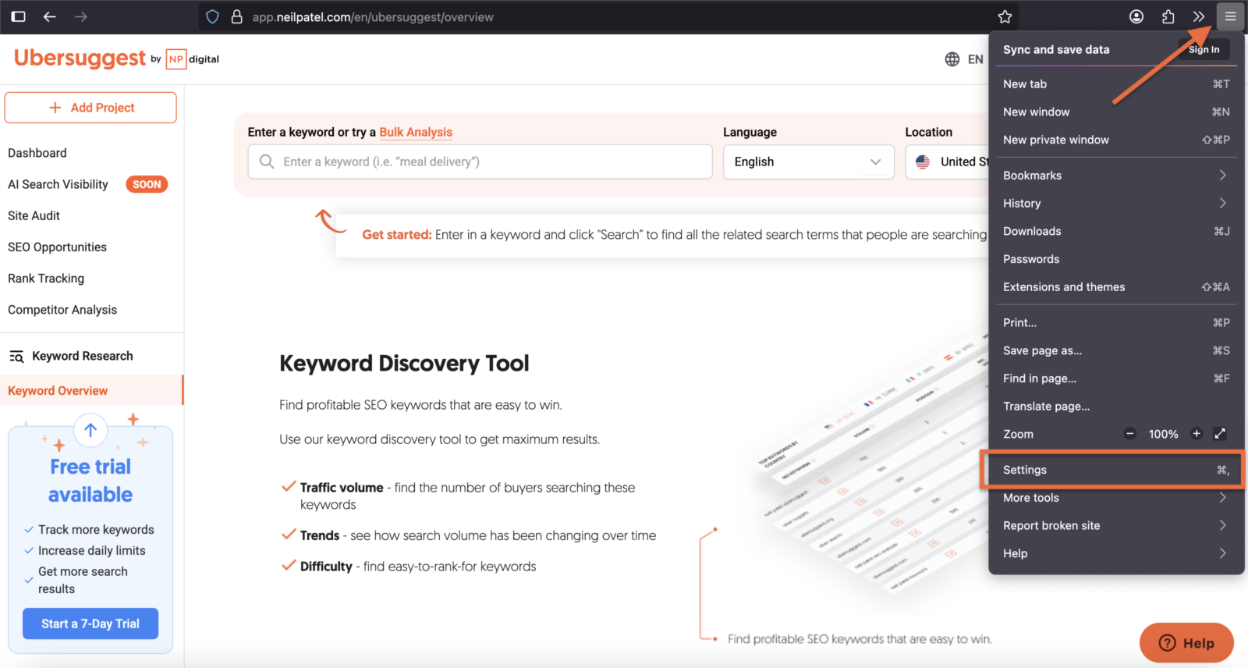Expand the History submenu
This screenshot has width=1248, height=668.
pos(1115,203)
